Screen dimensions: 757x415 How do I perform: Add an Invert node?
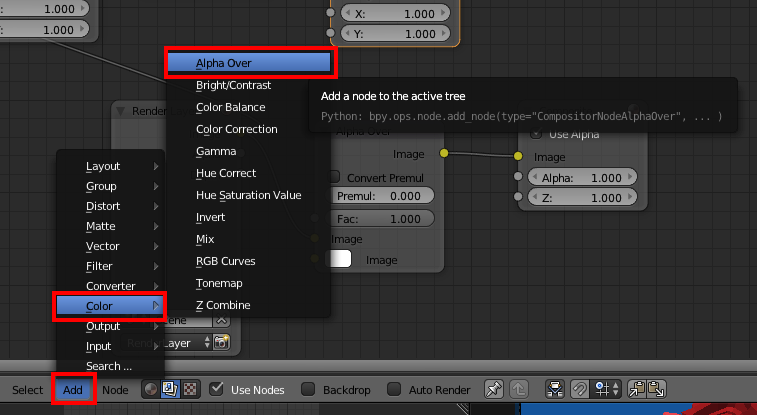tap(249, 217)
